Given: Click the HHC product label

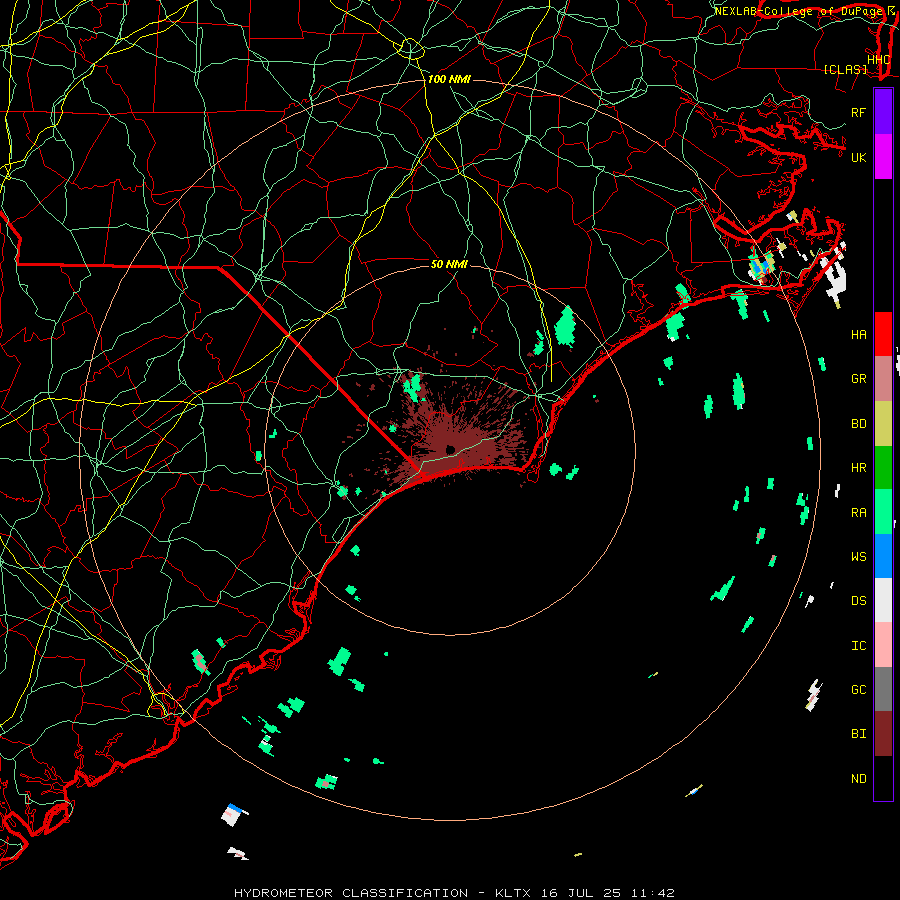Looking at the screenshot, I should point(878,59).
